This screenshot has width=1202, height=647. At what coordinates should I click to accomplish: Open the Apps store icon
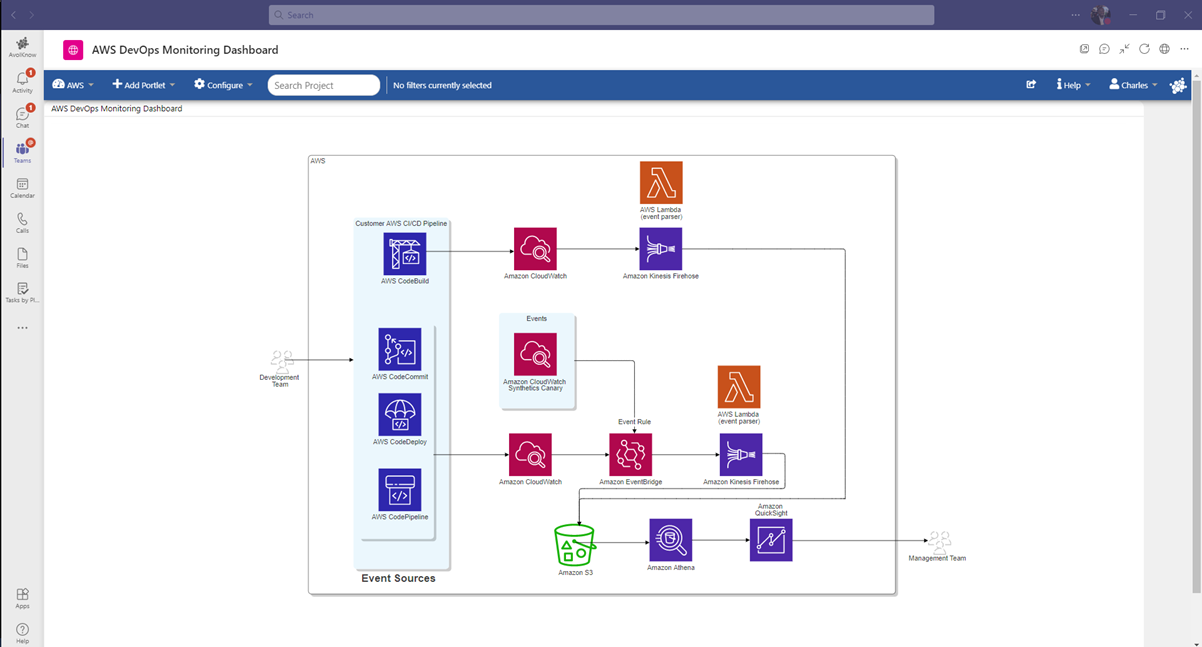(22, 598)
